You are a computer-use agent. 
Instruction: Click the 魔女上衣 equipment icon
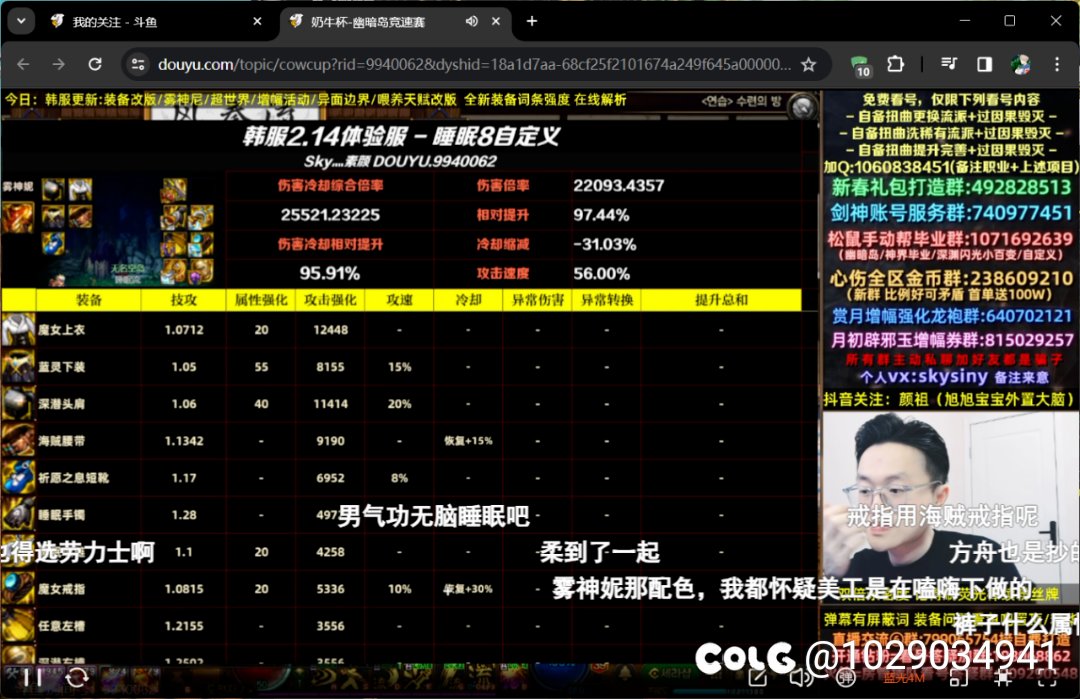(x=18, y=329)
